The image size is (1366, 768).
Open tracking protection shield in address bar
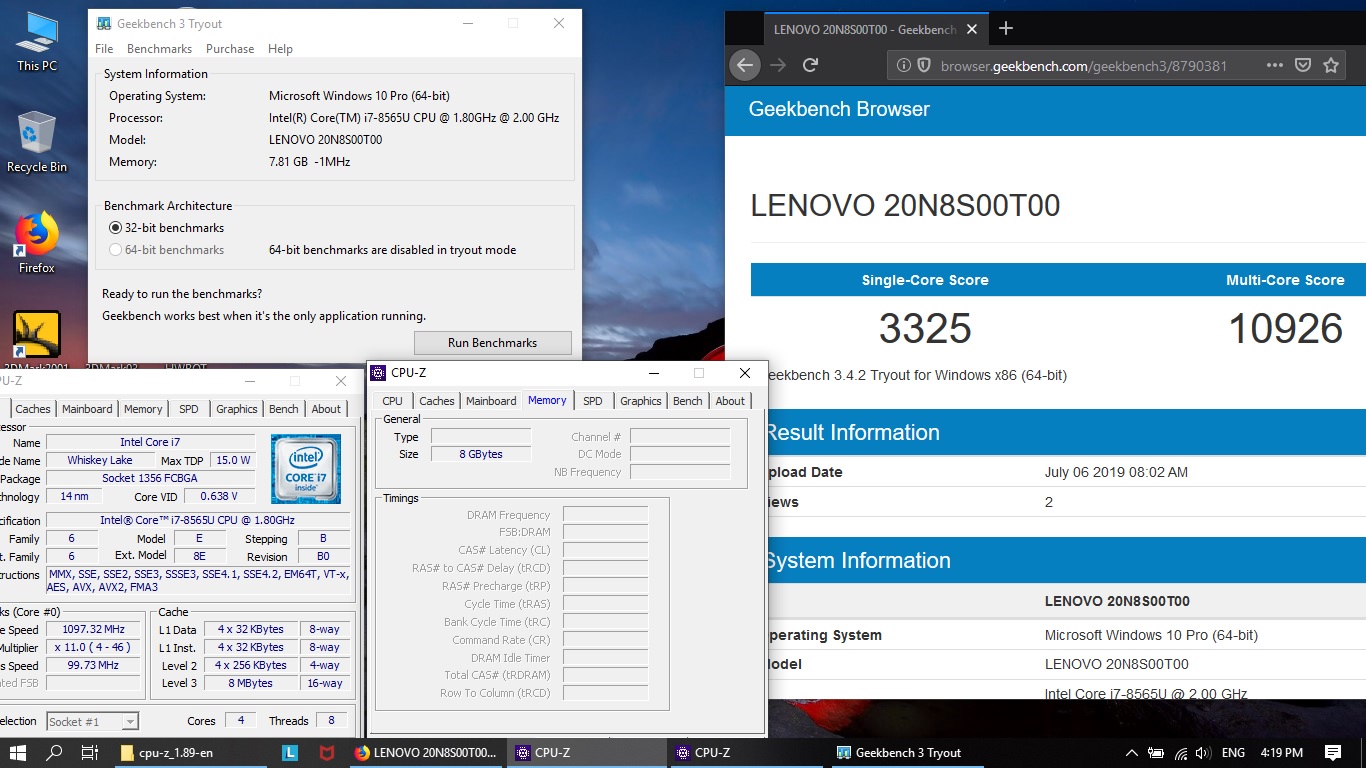(x=923, y=65)
